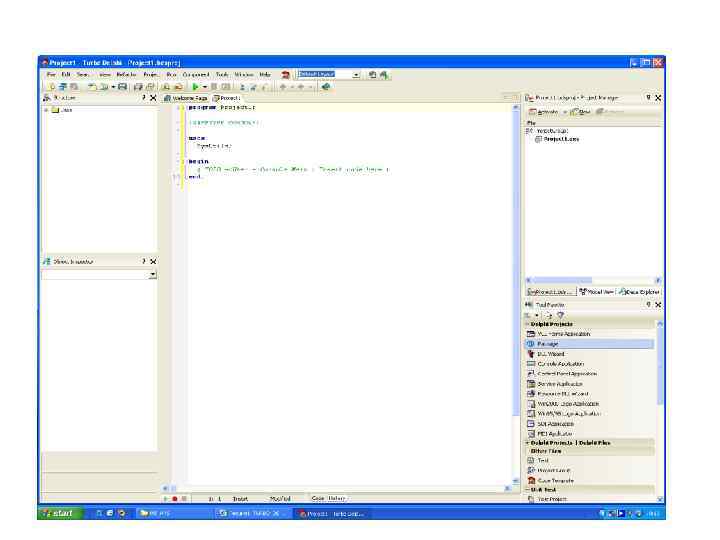Select the Service Application icon
720x540 pixels.
(531, 384)
